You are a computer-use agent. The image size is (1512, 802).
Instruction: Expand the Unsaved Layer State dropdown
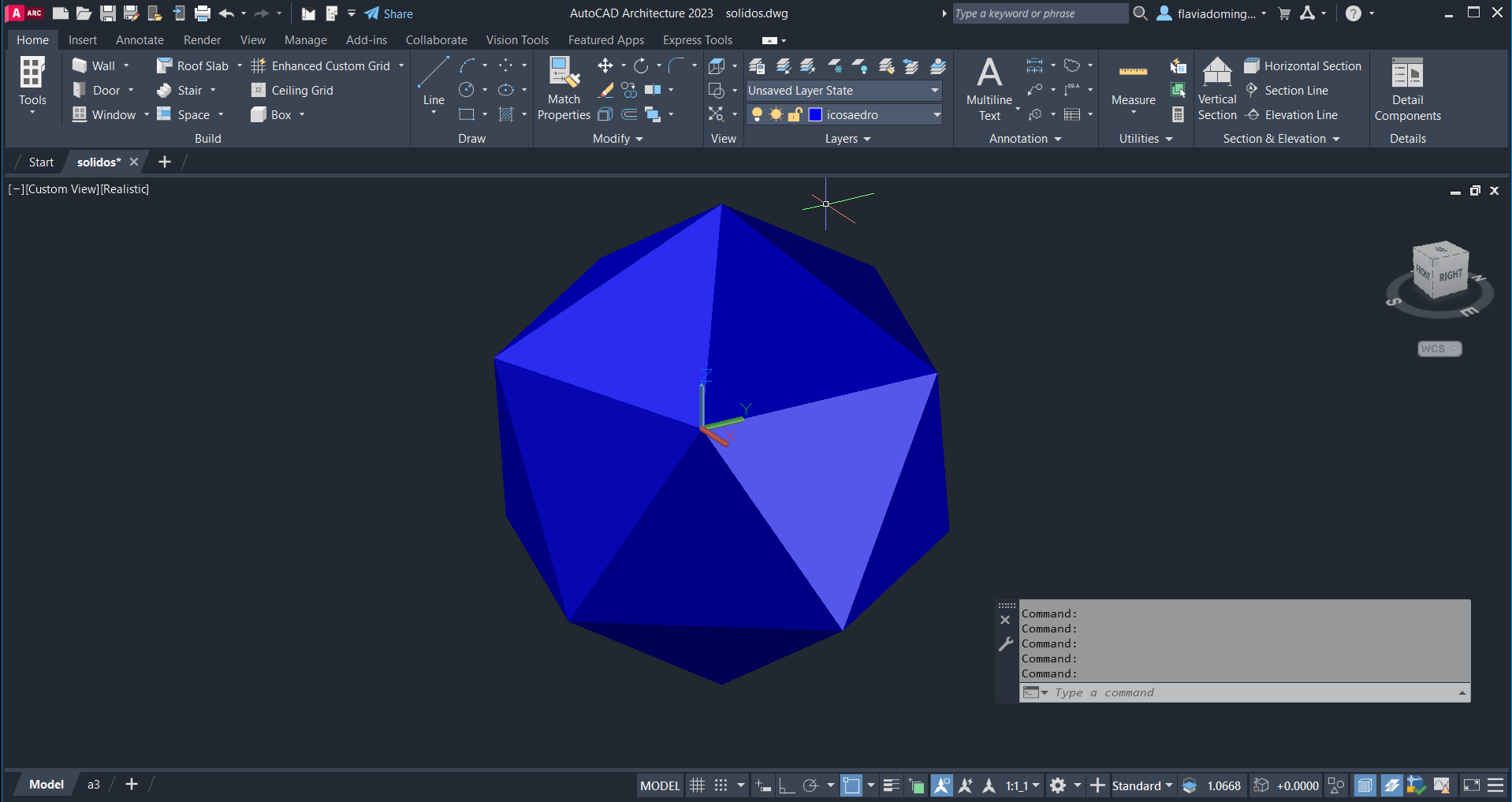point(934,91)
